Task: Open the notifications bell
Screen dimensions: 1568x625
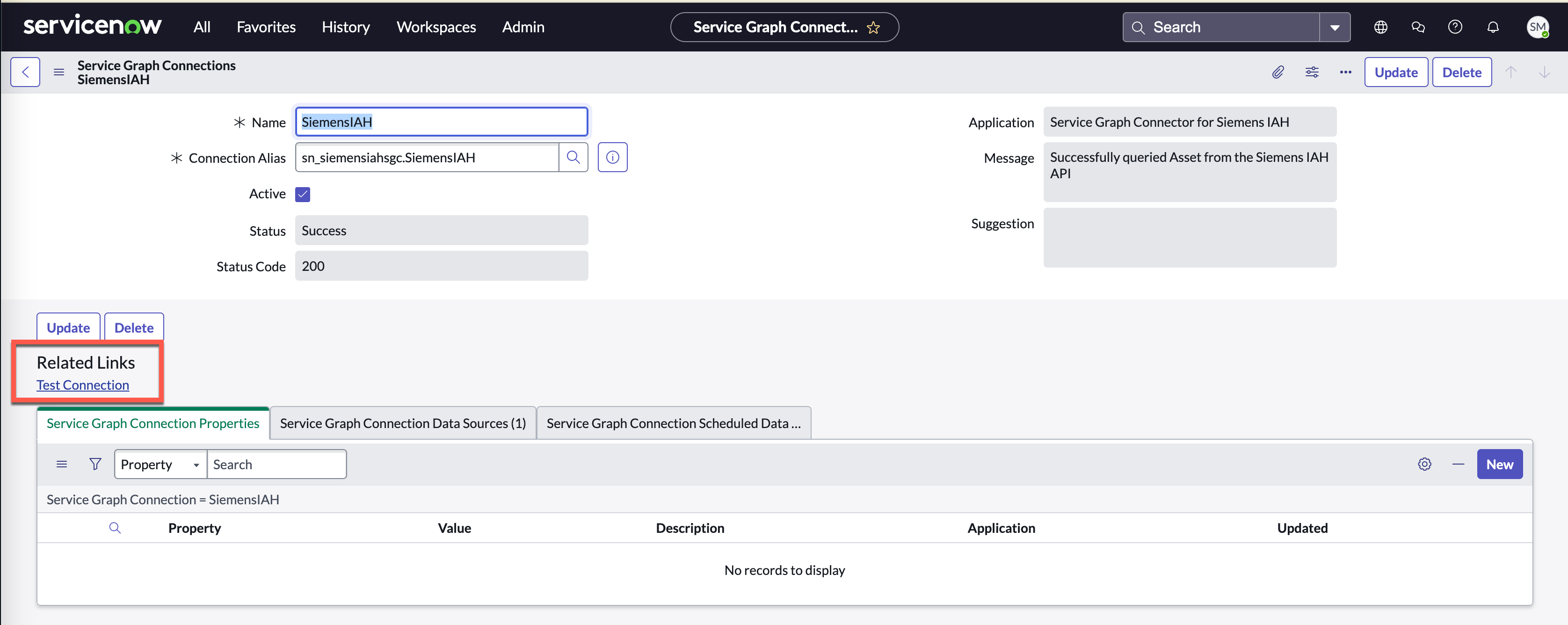Action: (1493, 27)
